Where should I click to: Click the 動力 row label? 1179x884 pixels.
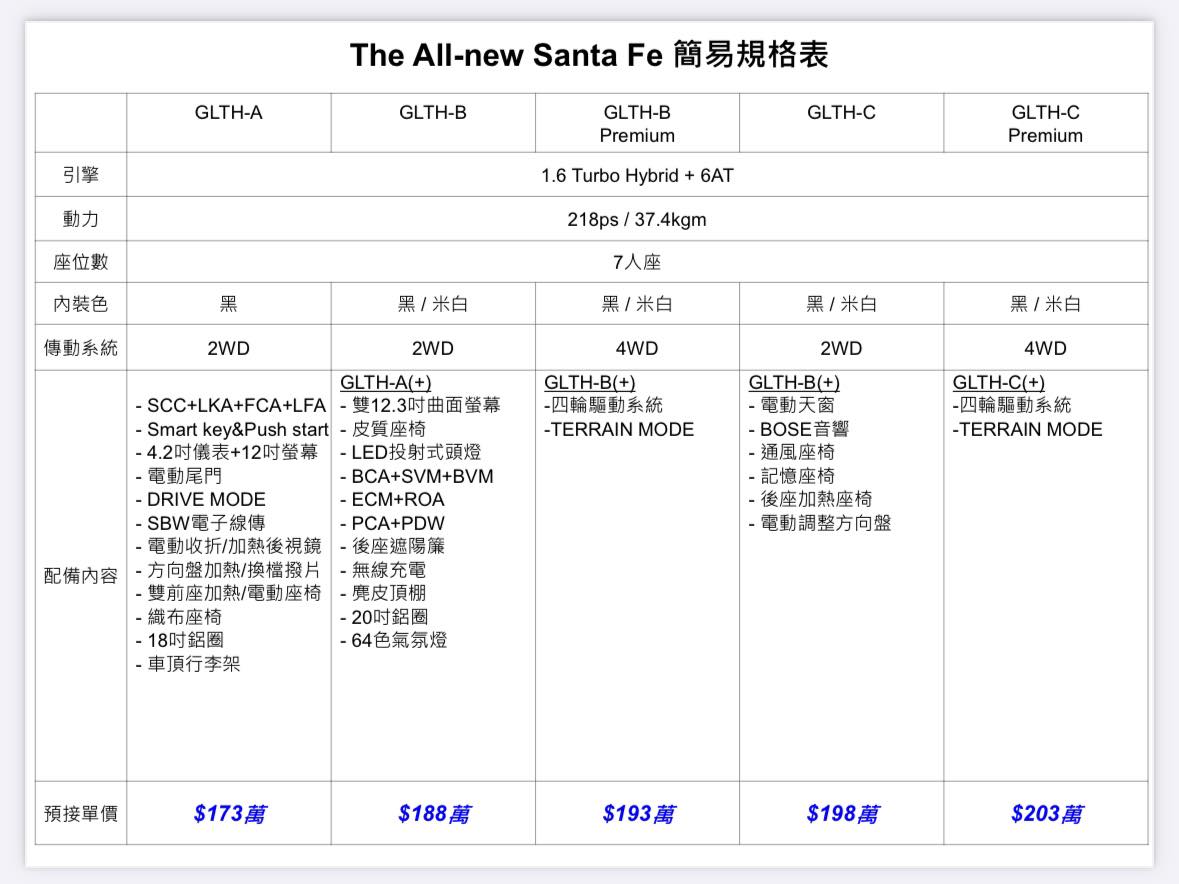80,219
